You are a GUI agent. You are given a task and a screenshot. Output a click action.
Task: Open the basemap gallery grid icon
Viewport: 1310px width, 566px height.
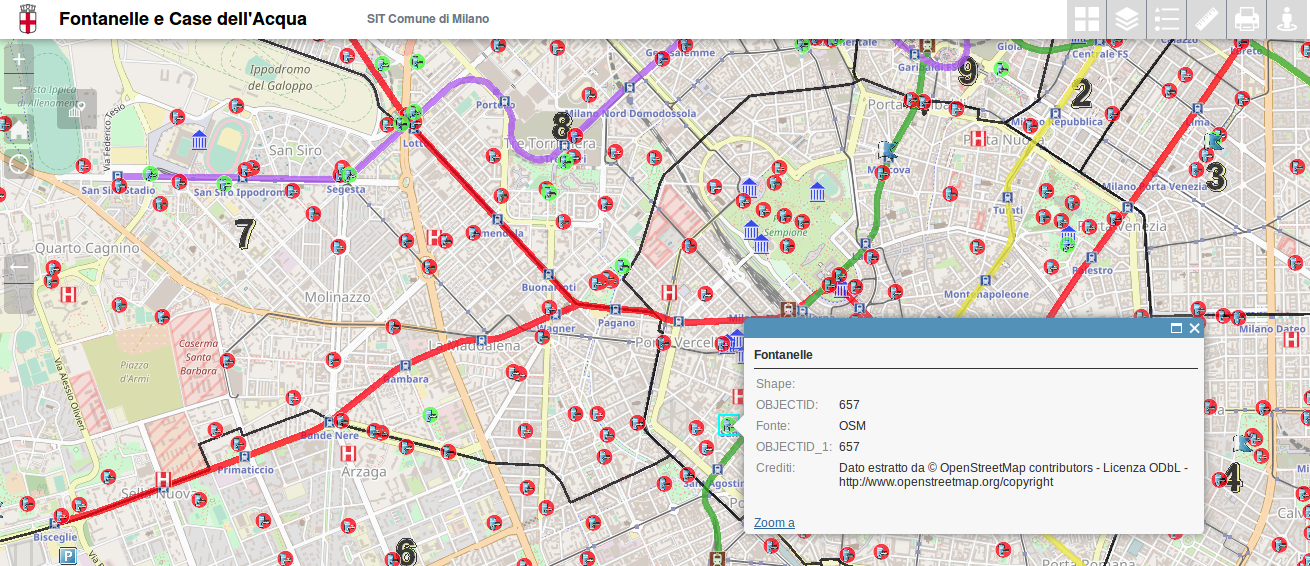[1087, 19]
